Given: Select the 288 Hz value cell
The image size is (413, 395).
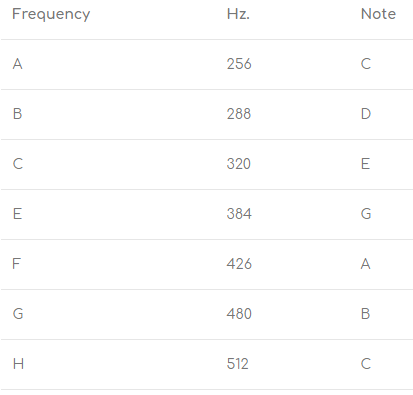Looking at the screenshot, I should click(x=239, y=114).
